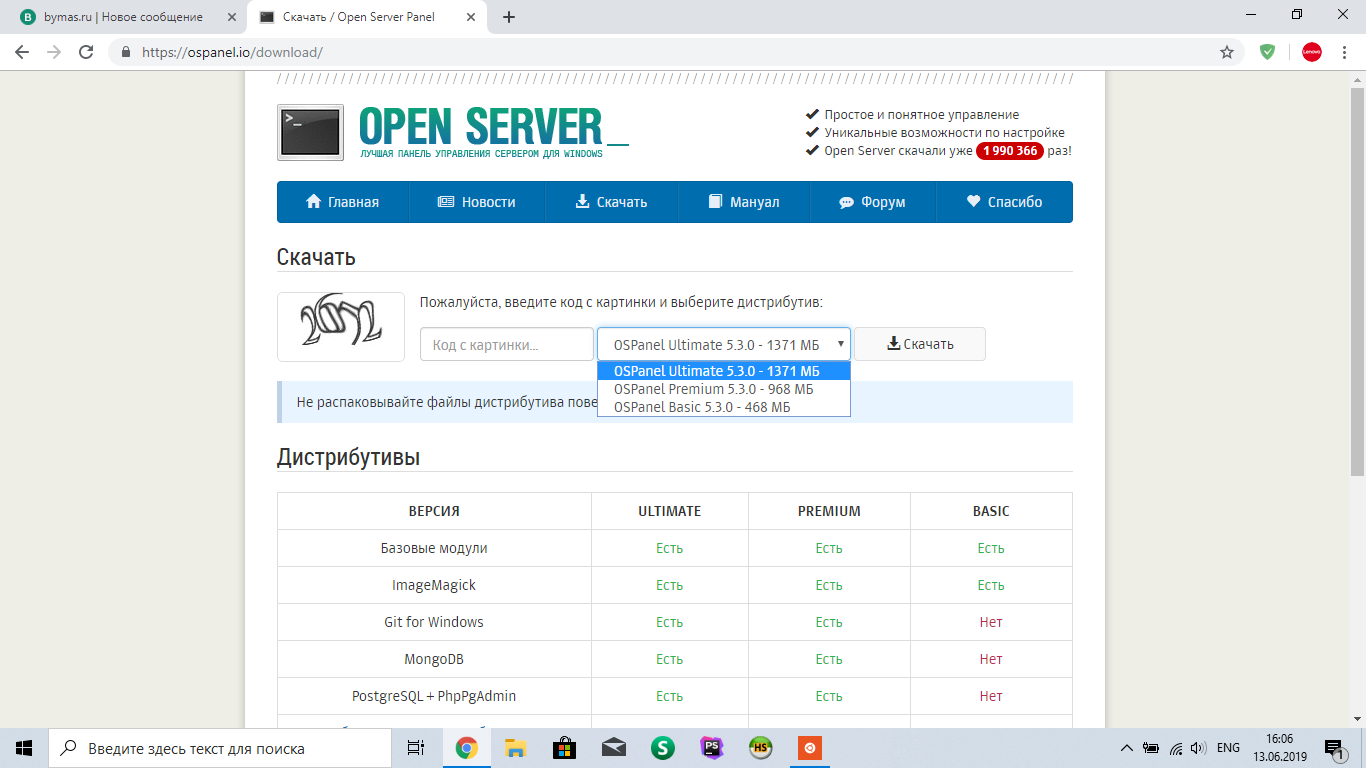Screen dimensions: 1366x768
Task: Click the captcha image
Action: 341,327
